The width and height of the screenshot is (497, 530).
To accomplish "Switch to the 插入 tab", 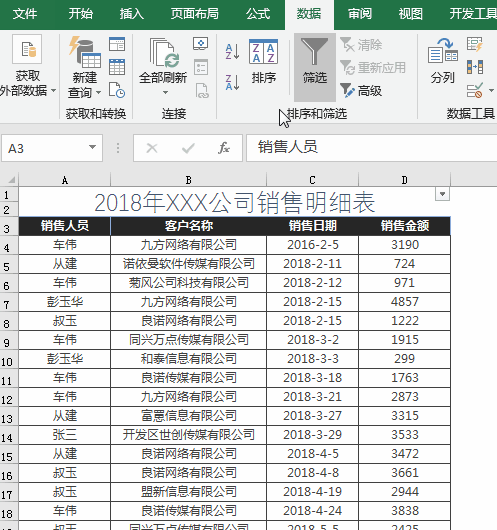I will (x=132, y=14).
